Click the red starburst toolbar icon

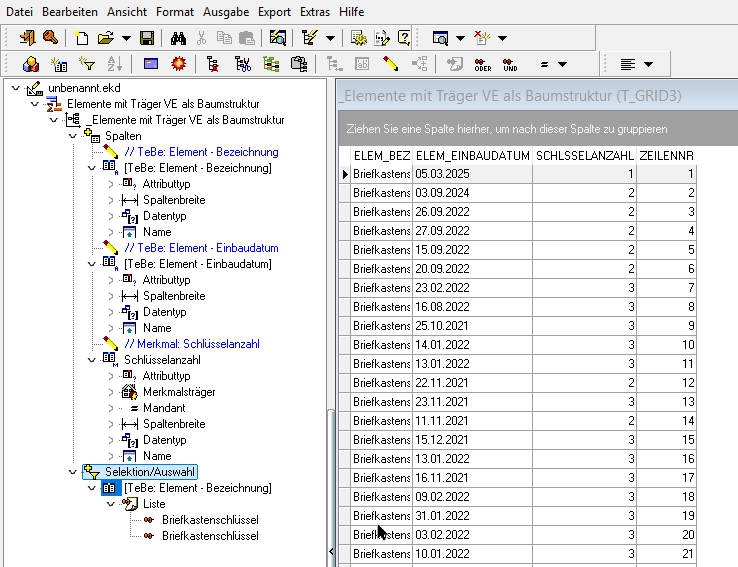click(179, 64)
